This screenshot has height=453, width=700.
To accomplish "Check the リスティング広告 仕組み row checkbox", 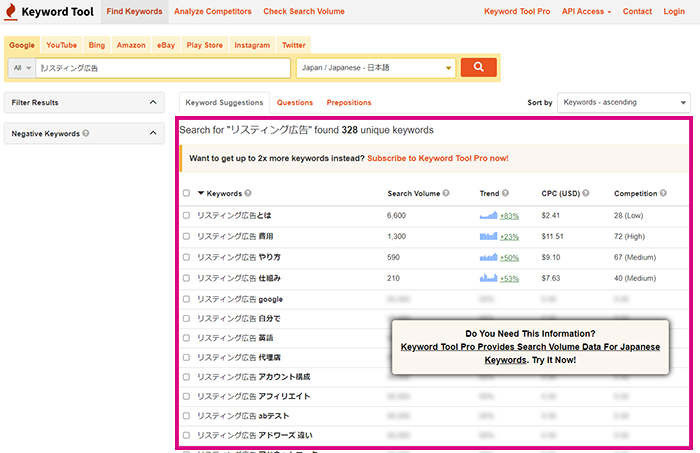I will tap(186, 278).
